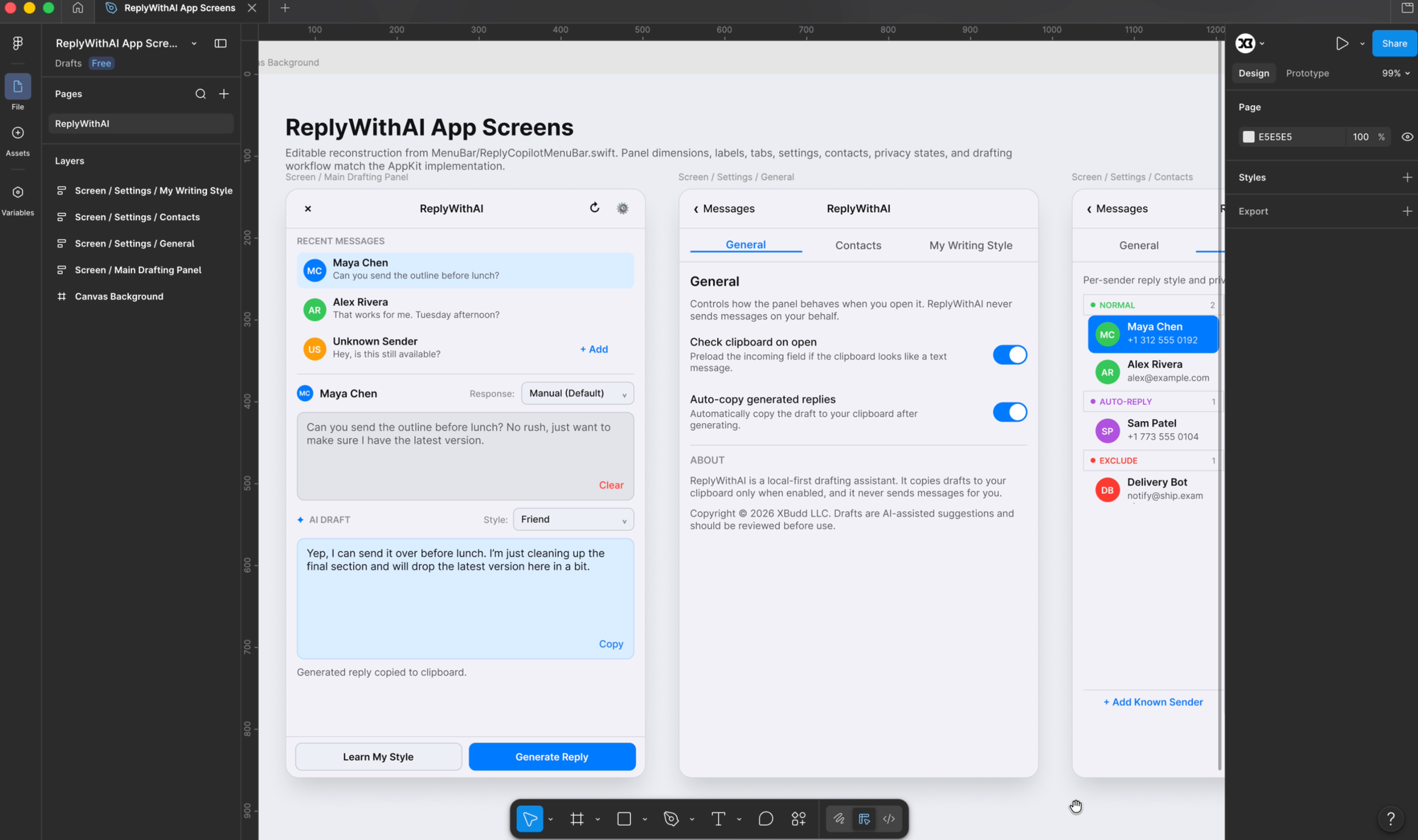The image size is (1418, 840).
Task: Click gear settings icon in drafting panel
Action: [x=623, y=208]
